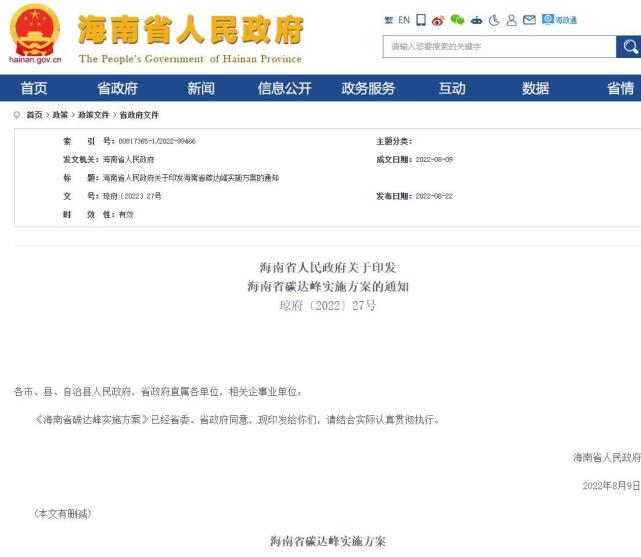The height and width of the screenshot is (557, 641).
Task: Open the 海政通 link
Action: [x=559, y=20]
